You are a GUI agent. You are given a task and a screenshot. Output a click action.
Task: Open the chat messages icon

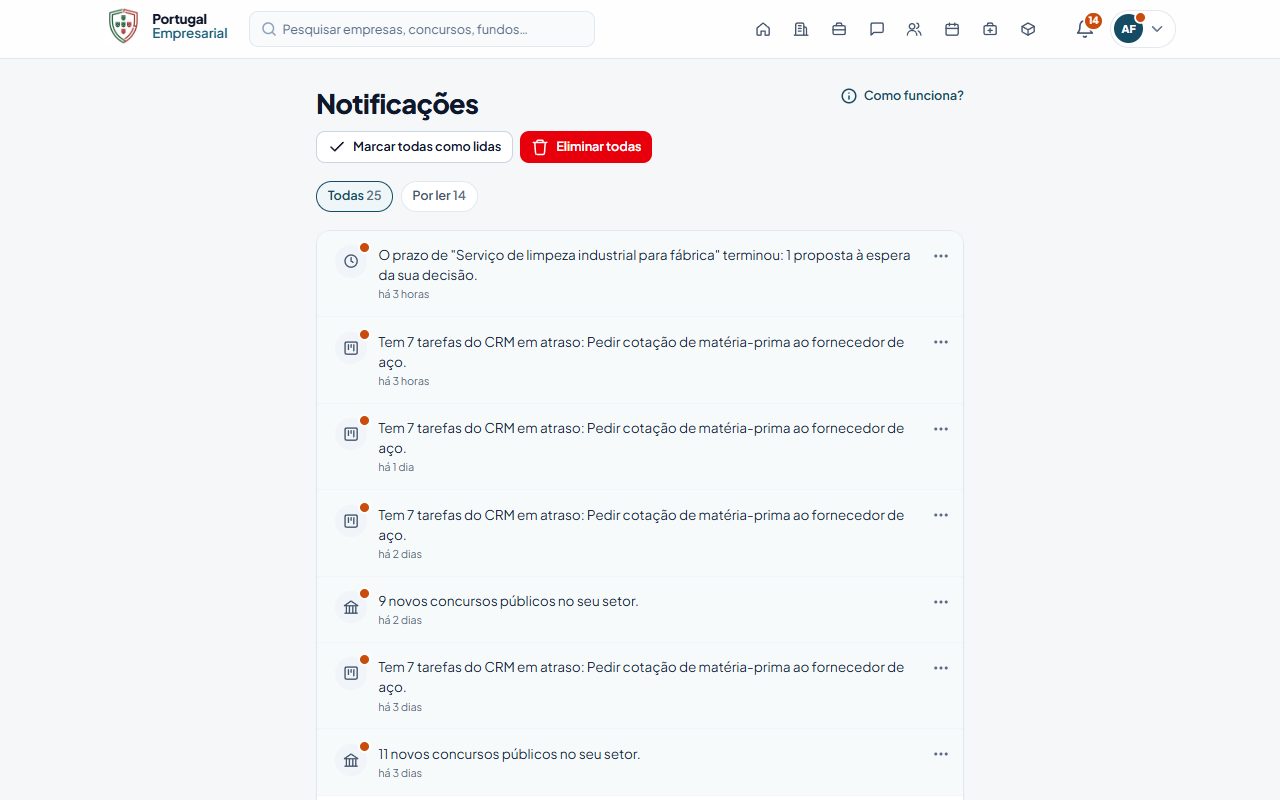click(x=877, y=29)
